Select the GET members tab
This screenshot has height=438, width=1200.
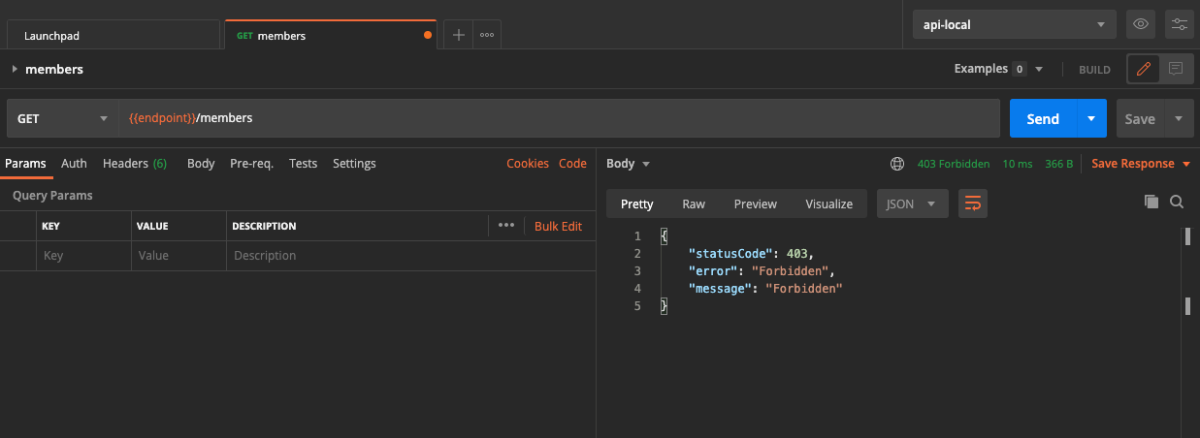[330, 35]
